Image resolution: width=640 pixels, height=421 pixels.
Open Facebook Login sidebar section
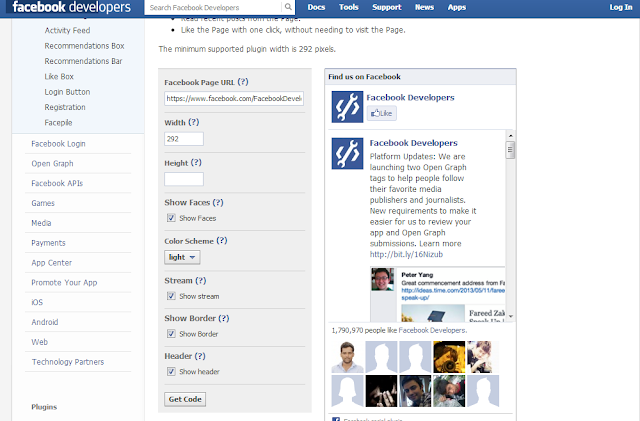pos(58,144)
